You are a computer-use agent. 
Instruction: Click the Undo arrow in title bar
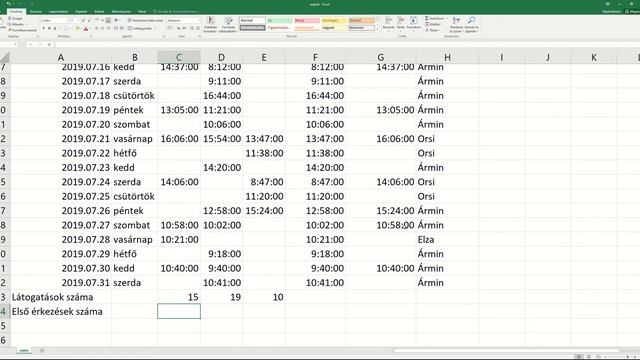(x=9, y=4)
